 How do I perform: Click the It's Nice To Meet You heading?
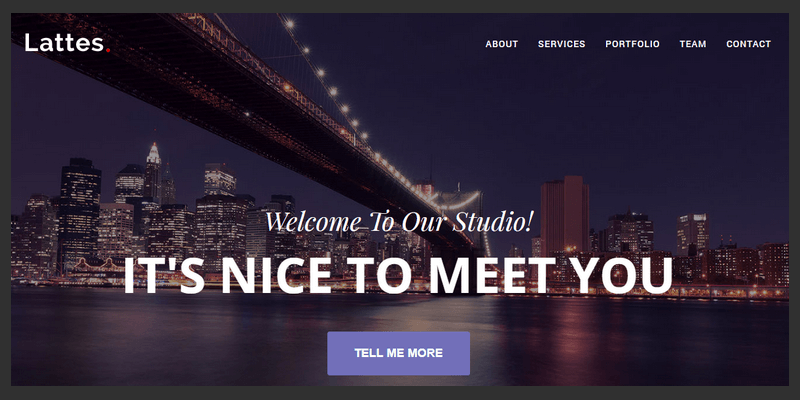point(398,275)
